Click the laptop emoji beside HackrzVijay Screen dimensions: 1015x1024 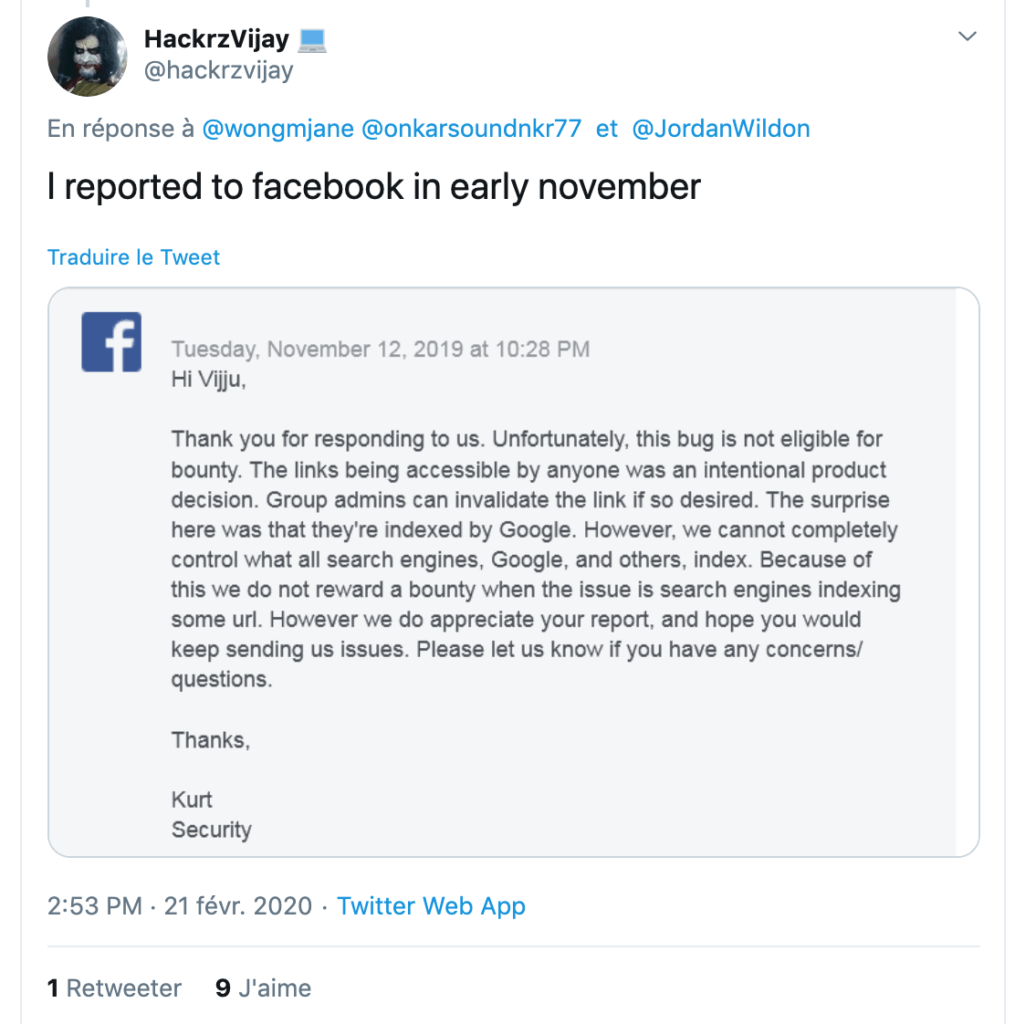point(312,40)
